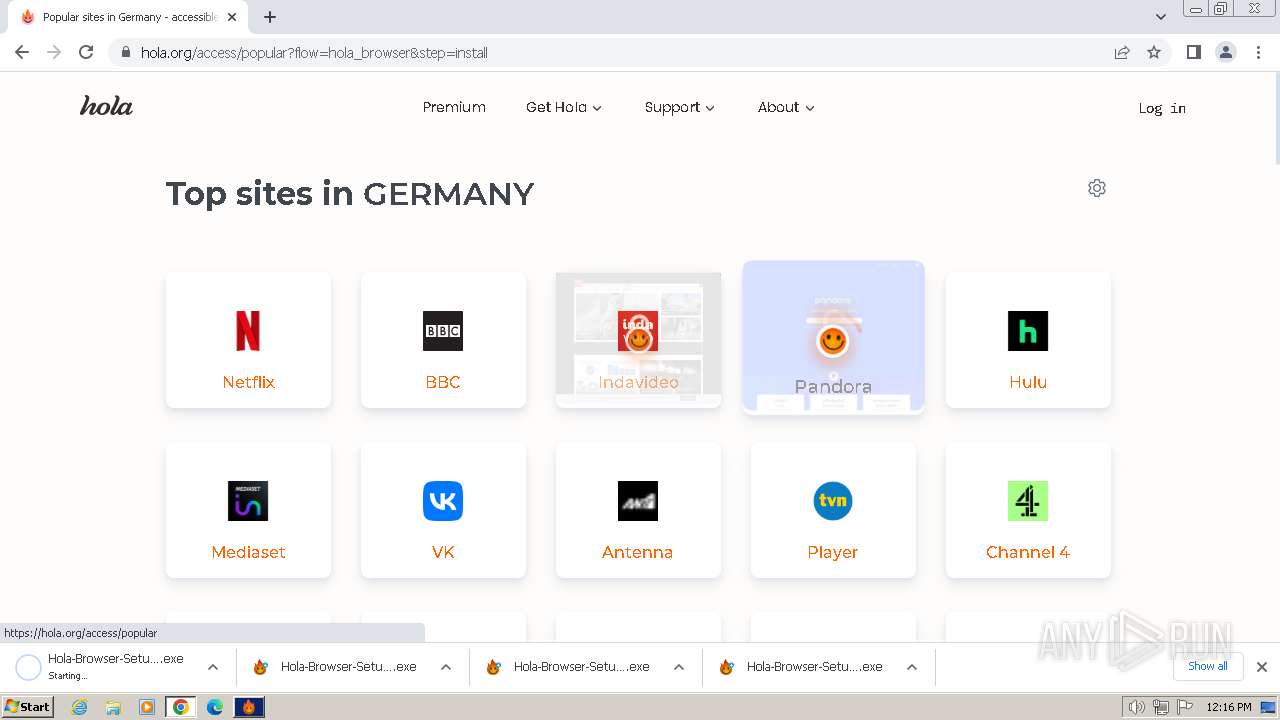Open the Indavideo site tile
Image resolution: width=1280 pixels, height=720 pixels.
tap(638, 340)
